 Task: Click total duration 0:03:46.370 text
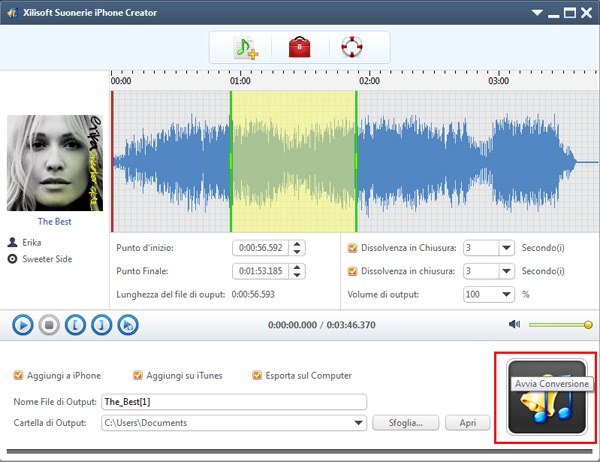pyautogui.click(x=351, y=325)
